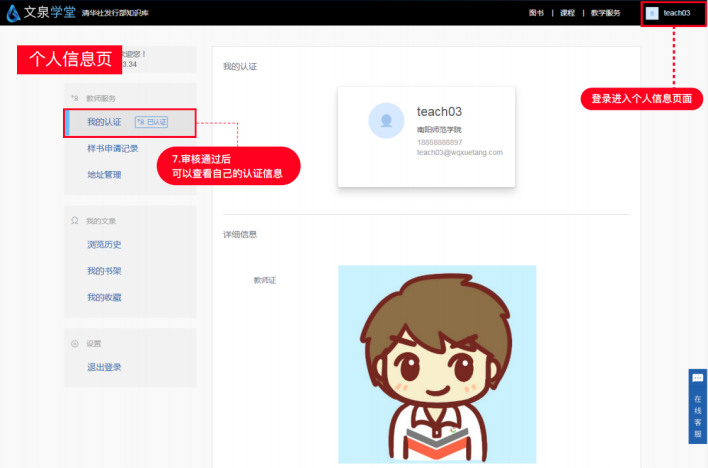Open 浏览历史 in sidebar
This screenshot has height=468, width=708.
[x=103, y=244]
